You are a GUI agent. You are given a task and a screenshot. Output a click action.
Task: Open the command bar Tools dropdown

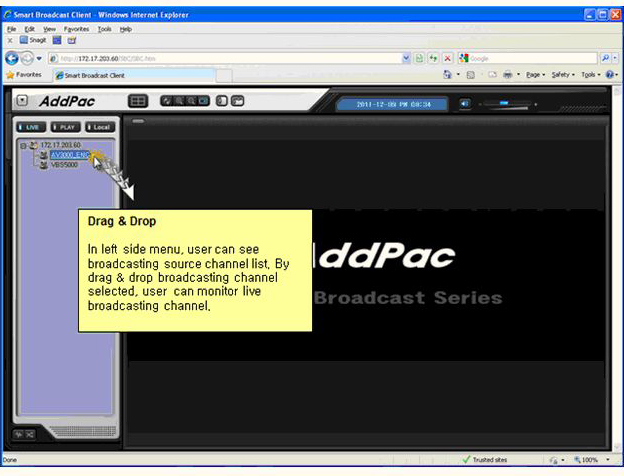(x=591, y=74)
